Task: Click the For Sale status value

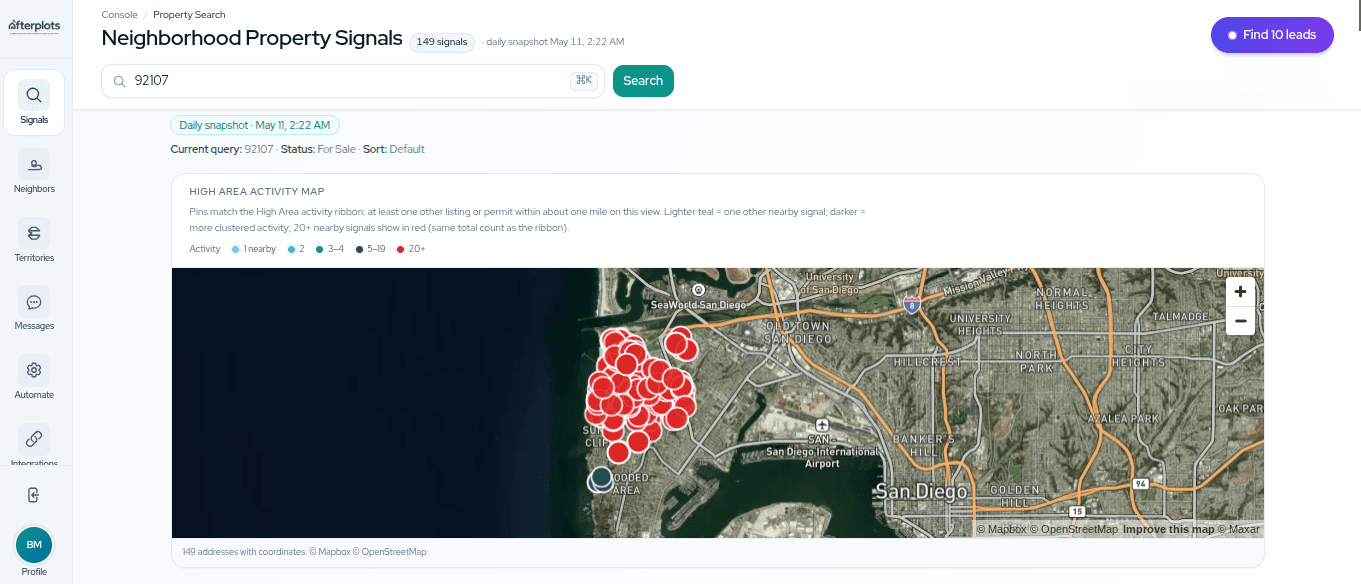Action: [x=336, y=149]
